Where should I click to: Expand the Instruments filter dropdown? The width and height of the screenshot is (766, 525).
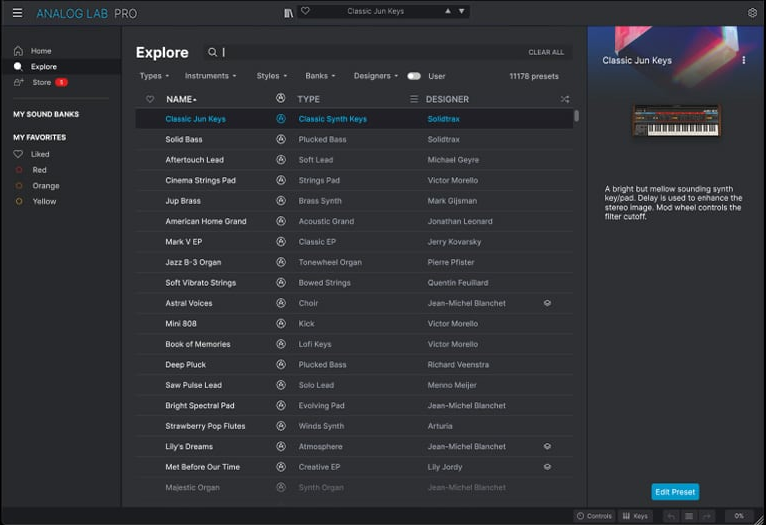point(211,76)
